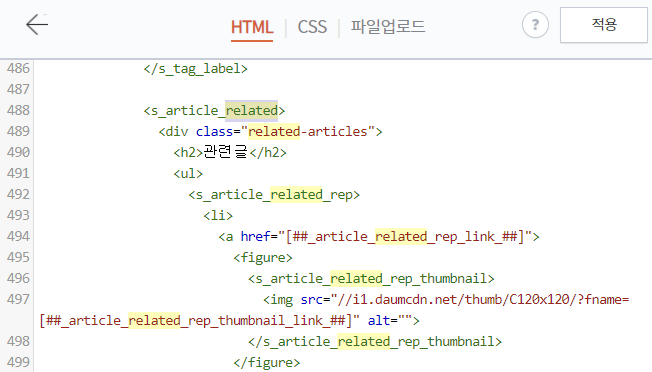
Task: Select line number 497 in gutter
Action: click(18, 299)
